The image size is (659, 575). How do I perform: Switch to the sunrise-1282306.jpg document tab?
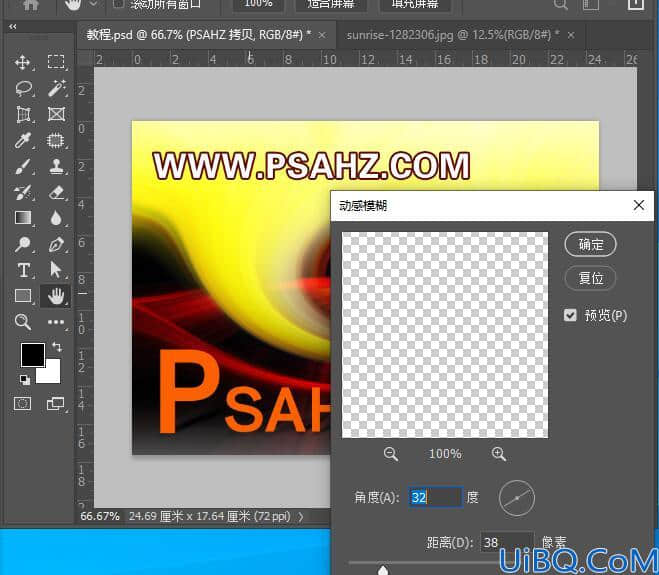click(x=452, y=35)
